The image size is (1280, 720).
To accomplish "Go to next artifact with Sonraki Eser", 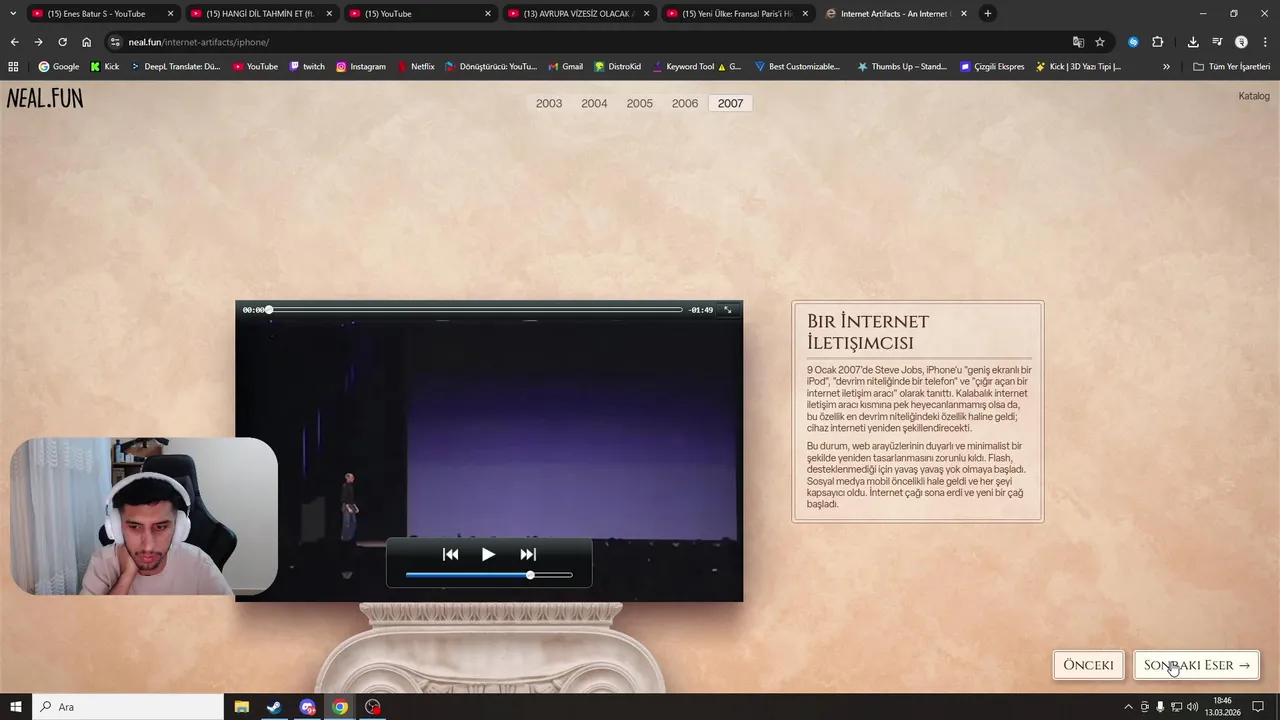I will point(1196,665).
